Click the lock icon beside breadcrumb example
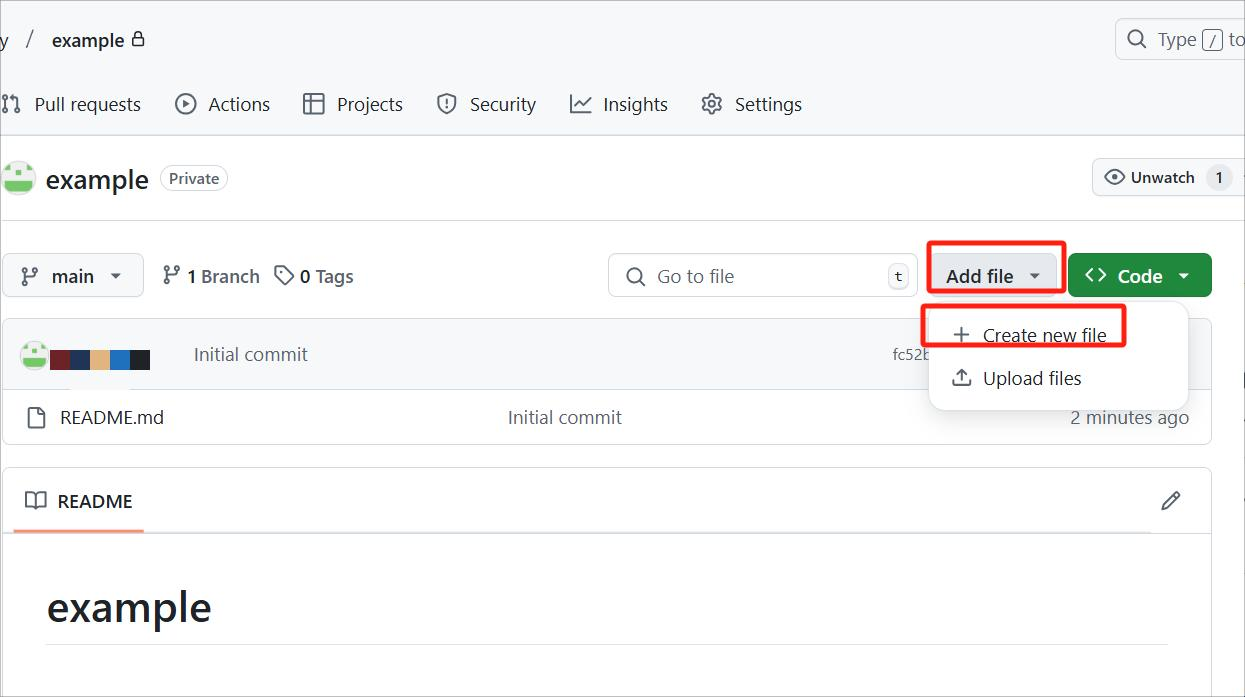The height and width of the screenshot is (697, 1245). [138, 39]
